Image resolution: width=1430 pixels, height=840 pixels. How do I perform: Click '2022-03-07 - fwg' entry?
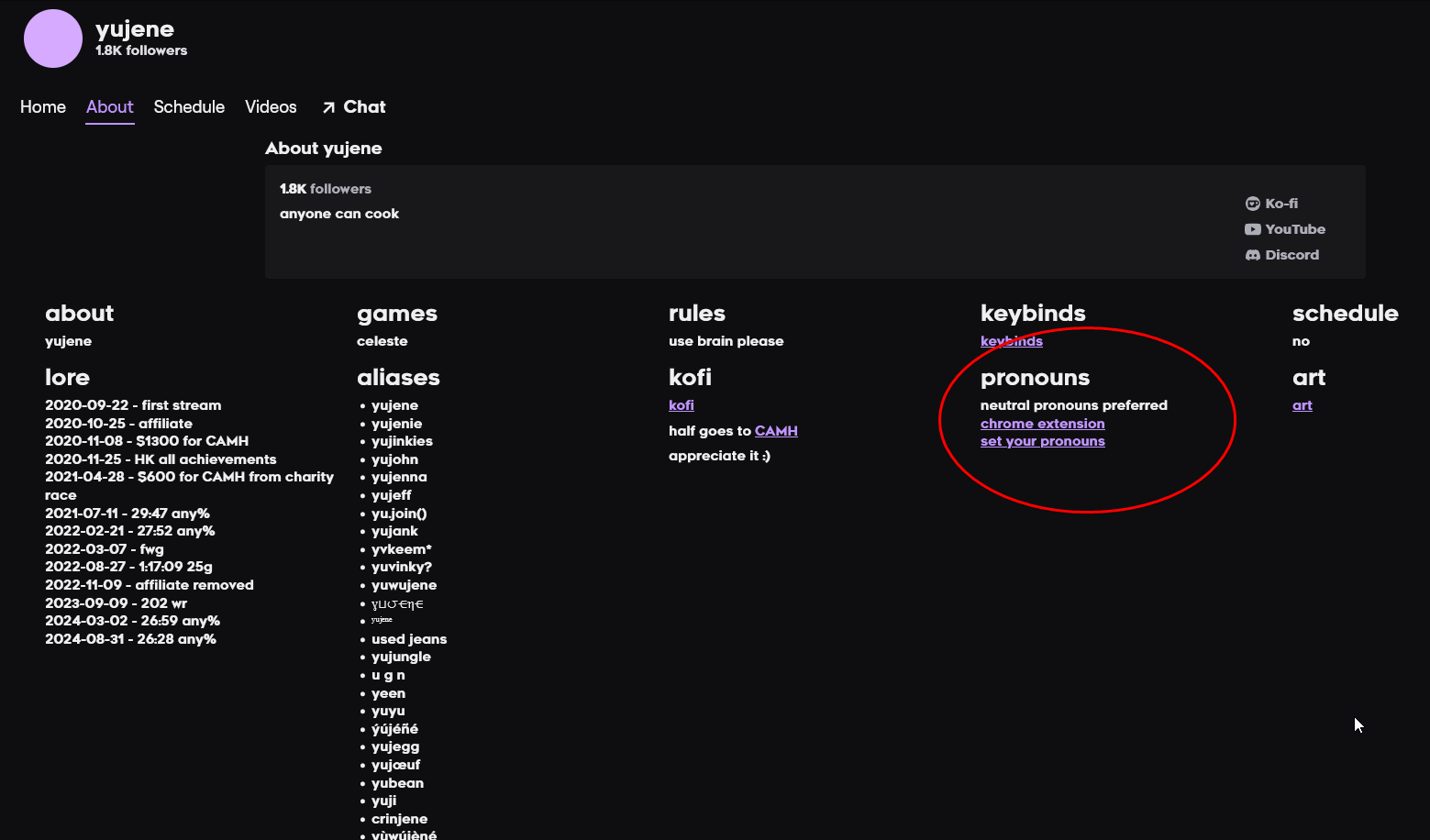pyautogui.click(x=105, y=549)
